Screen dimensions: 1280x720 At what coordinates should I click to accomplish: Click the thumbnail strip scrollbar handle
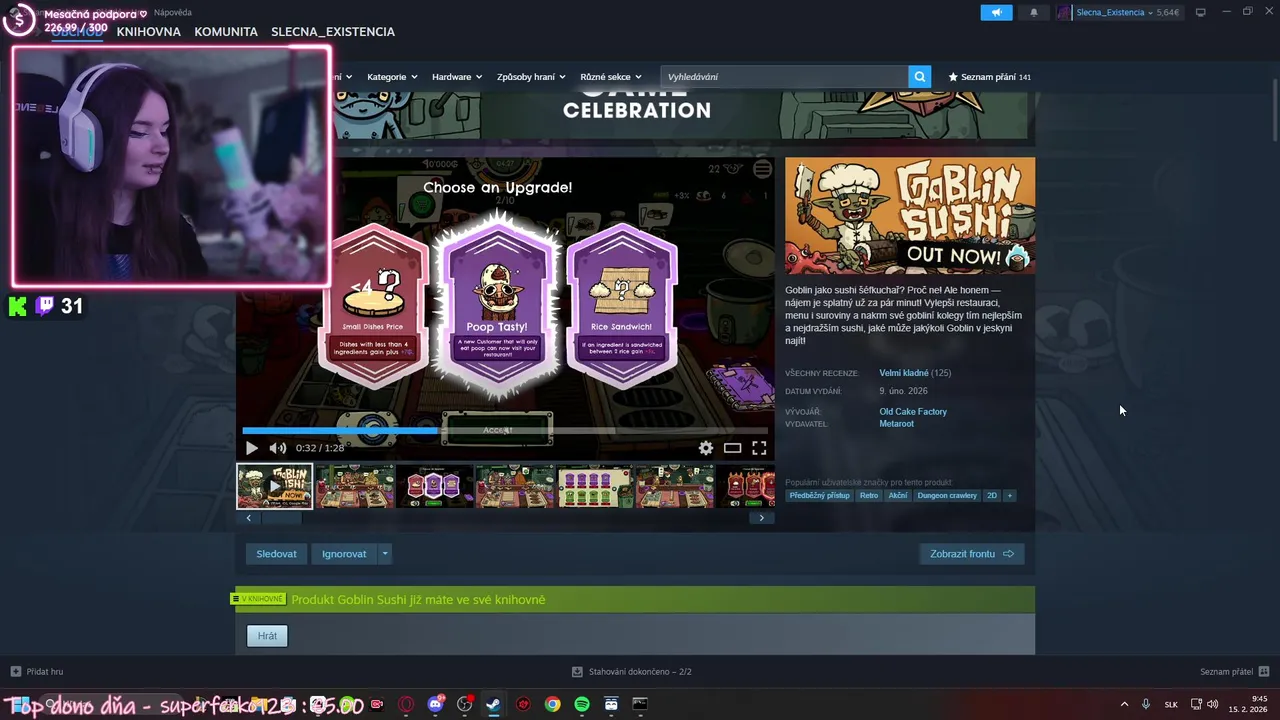click(282, 518)
